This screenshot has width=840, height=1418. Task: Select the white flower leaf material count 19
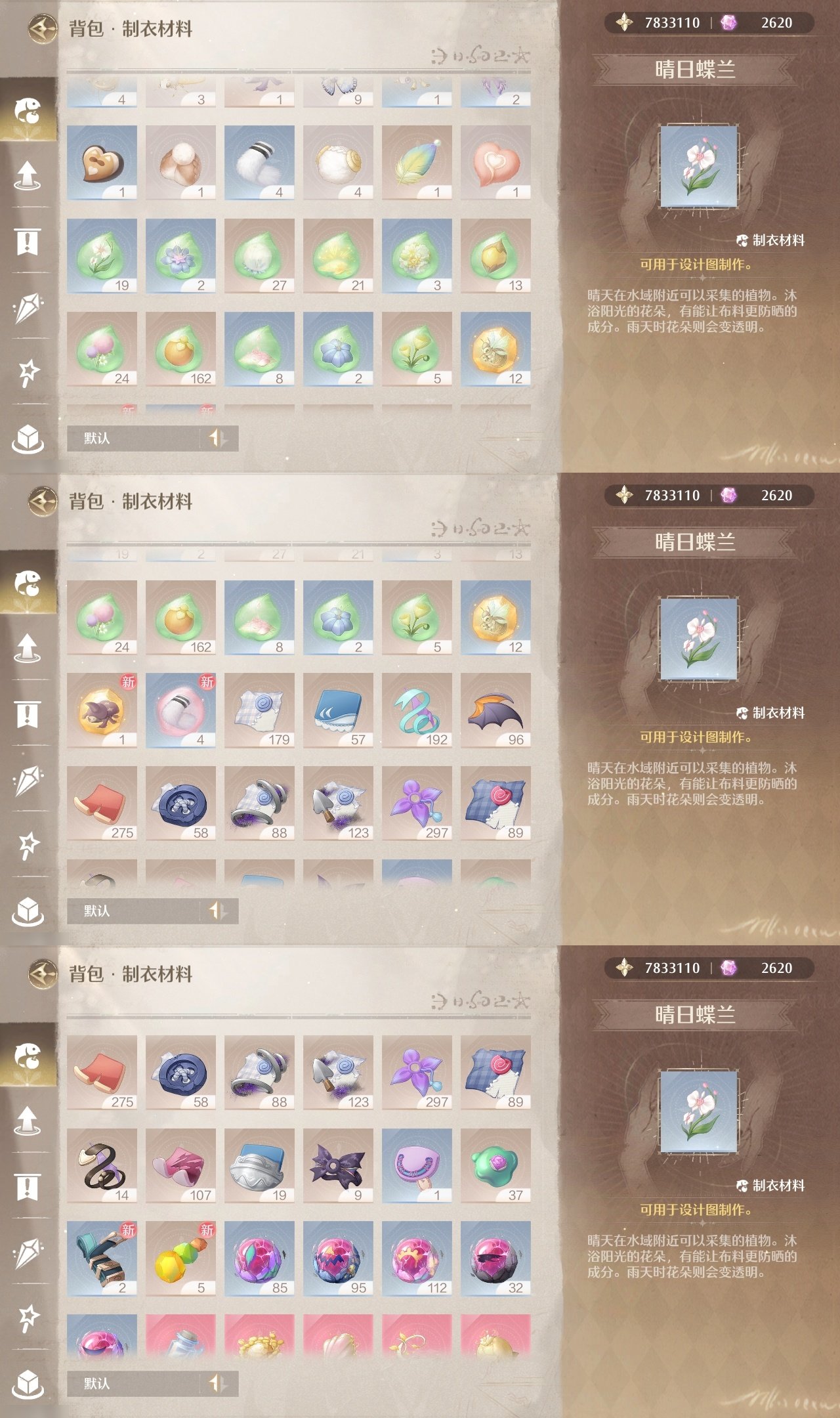[x=102, y=256]
